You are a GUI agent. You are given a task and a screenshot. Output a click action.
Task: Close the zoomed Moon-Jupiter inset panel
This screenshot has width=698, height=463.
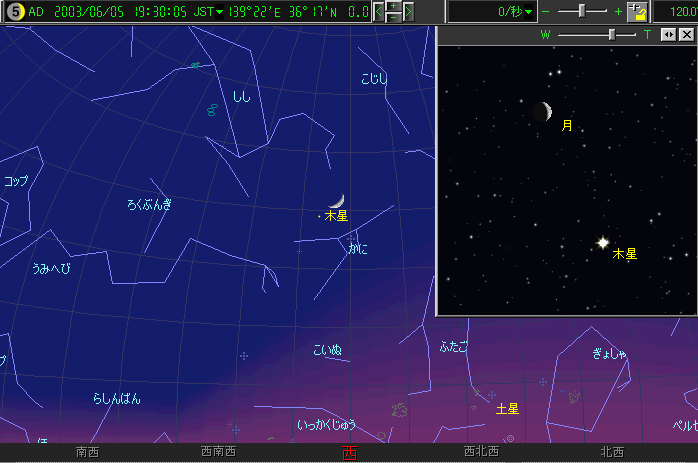(x=686, y=34)
